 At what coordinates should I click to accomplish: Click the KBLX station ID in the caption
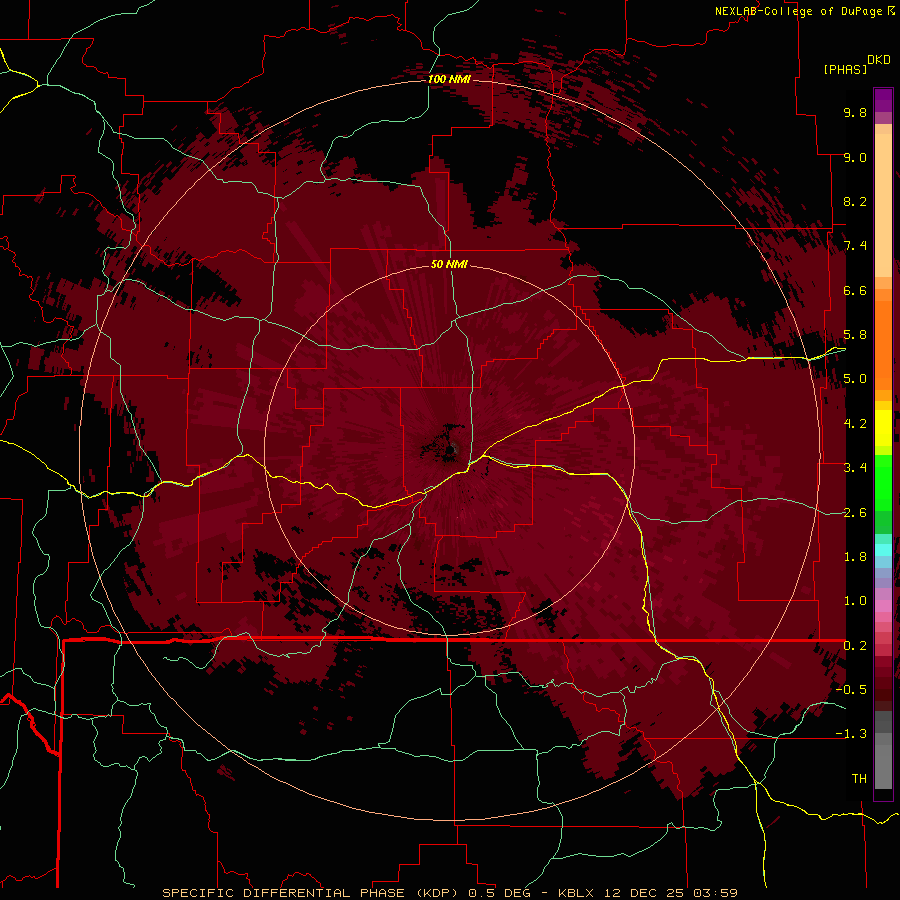[577, 893]
